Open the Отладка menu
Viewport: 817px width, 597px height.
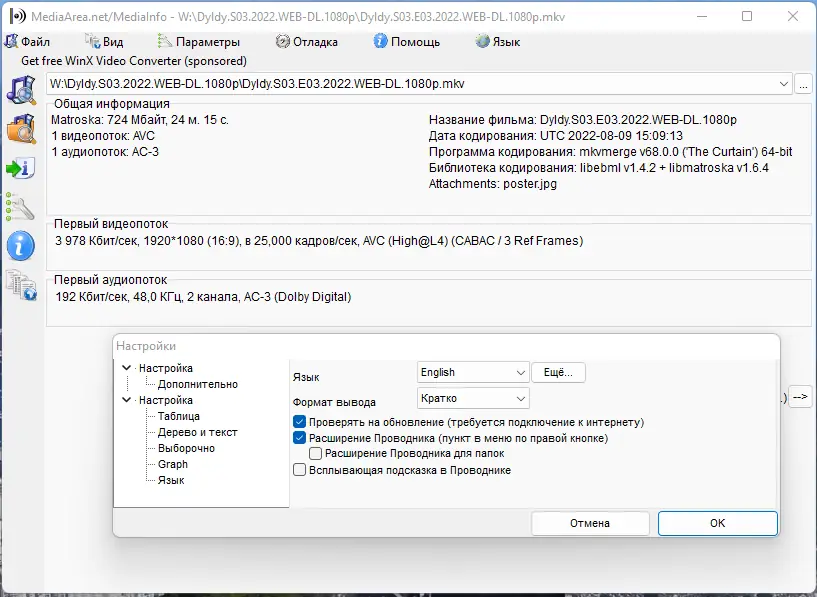pos(307,42)
